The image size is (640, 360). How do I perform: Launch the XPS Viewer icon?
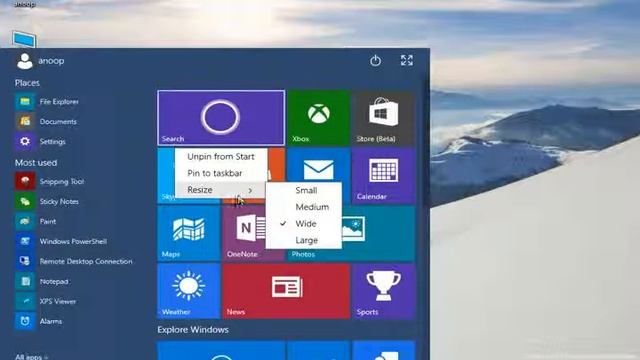coord(25,302)
